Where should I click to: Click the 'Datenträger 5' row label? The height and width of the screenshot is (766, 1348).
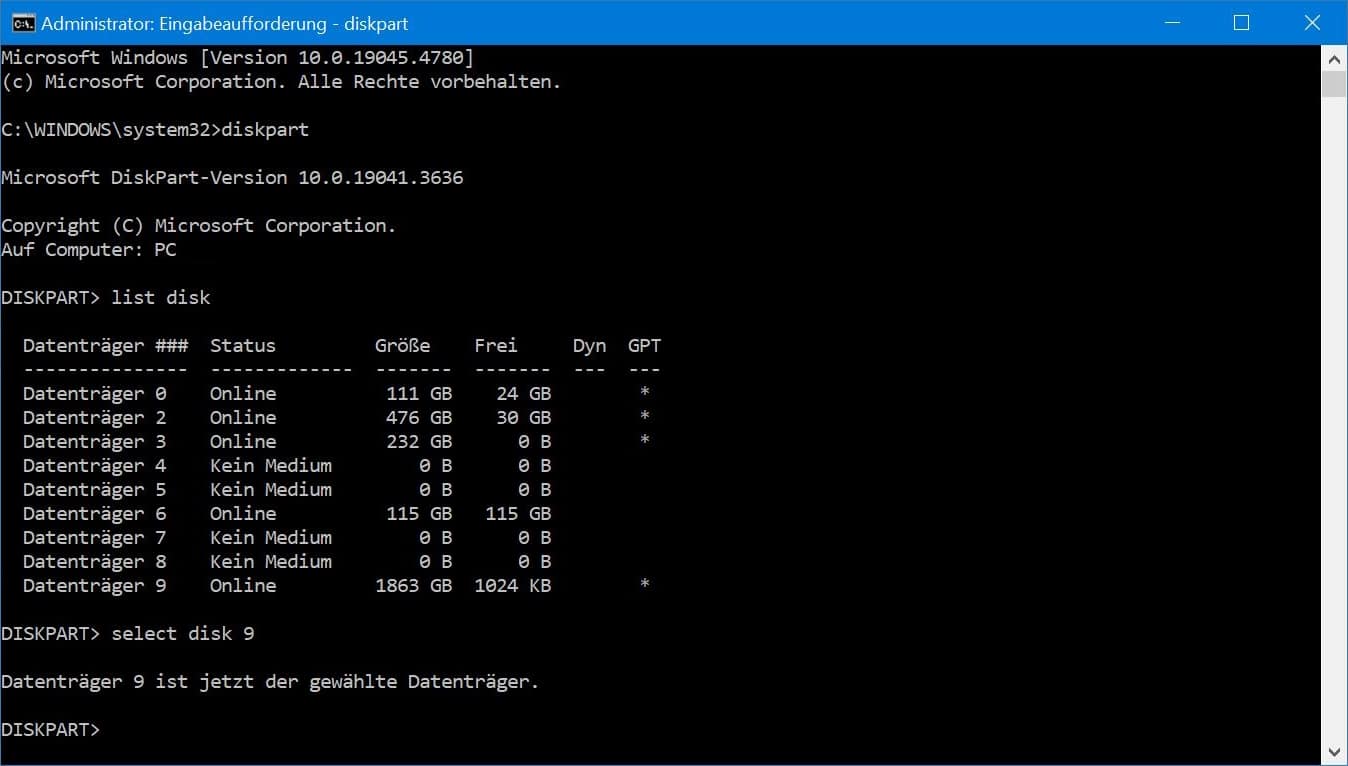(x=95, y=490)
